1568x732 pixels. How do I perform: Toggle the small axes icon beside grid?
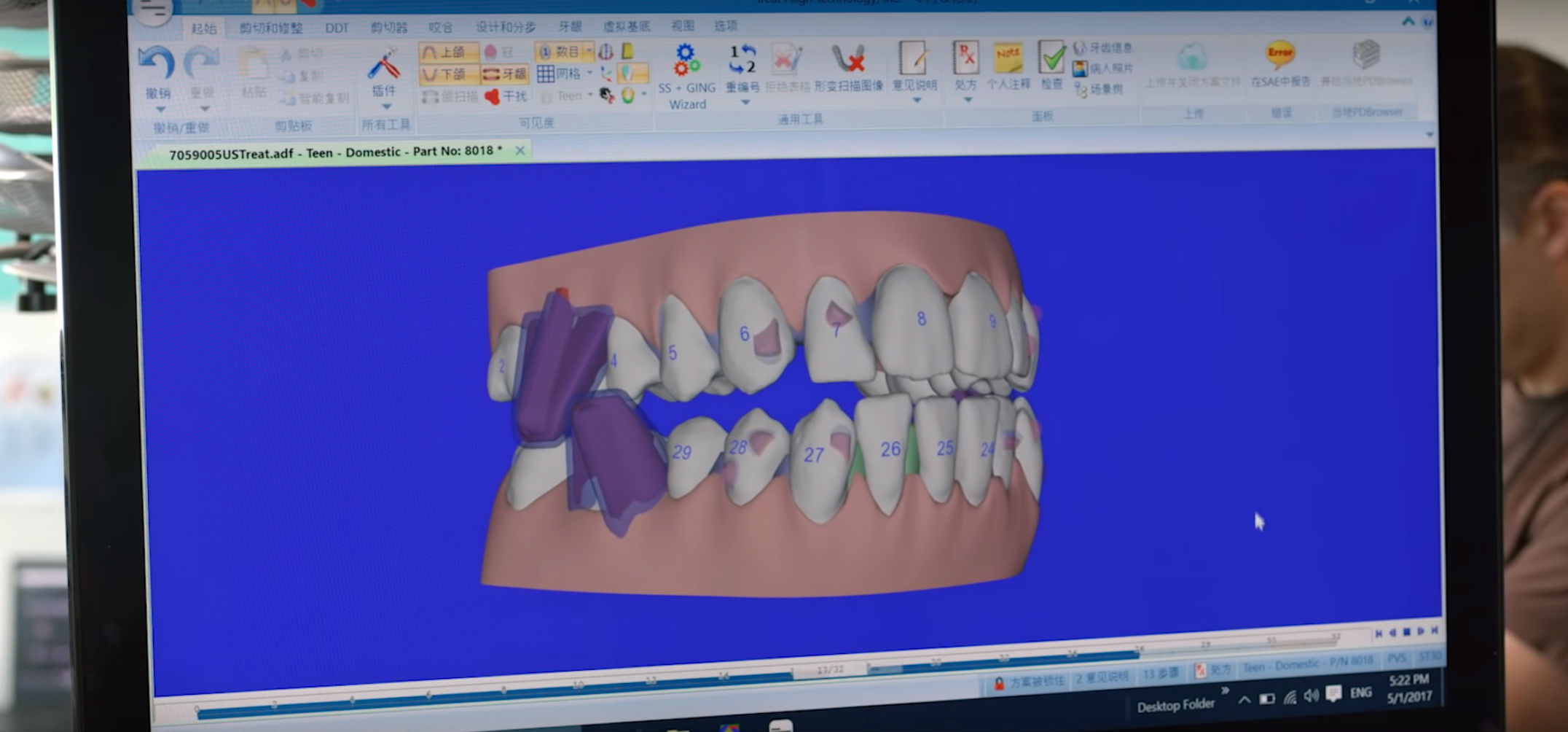606,73
